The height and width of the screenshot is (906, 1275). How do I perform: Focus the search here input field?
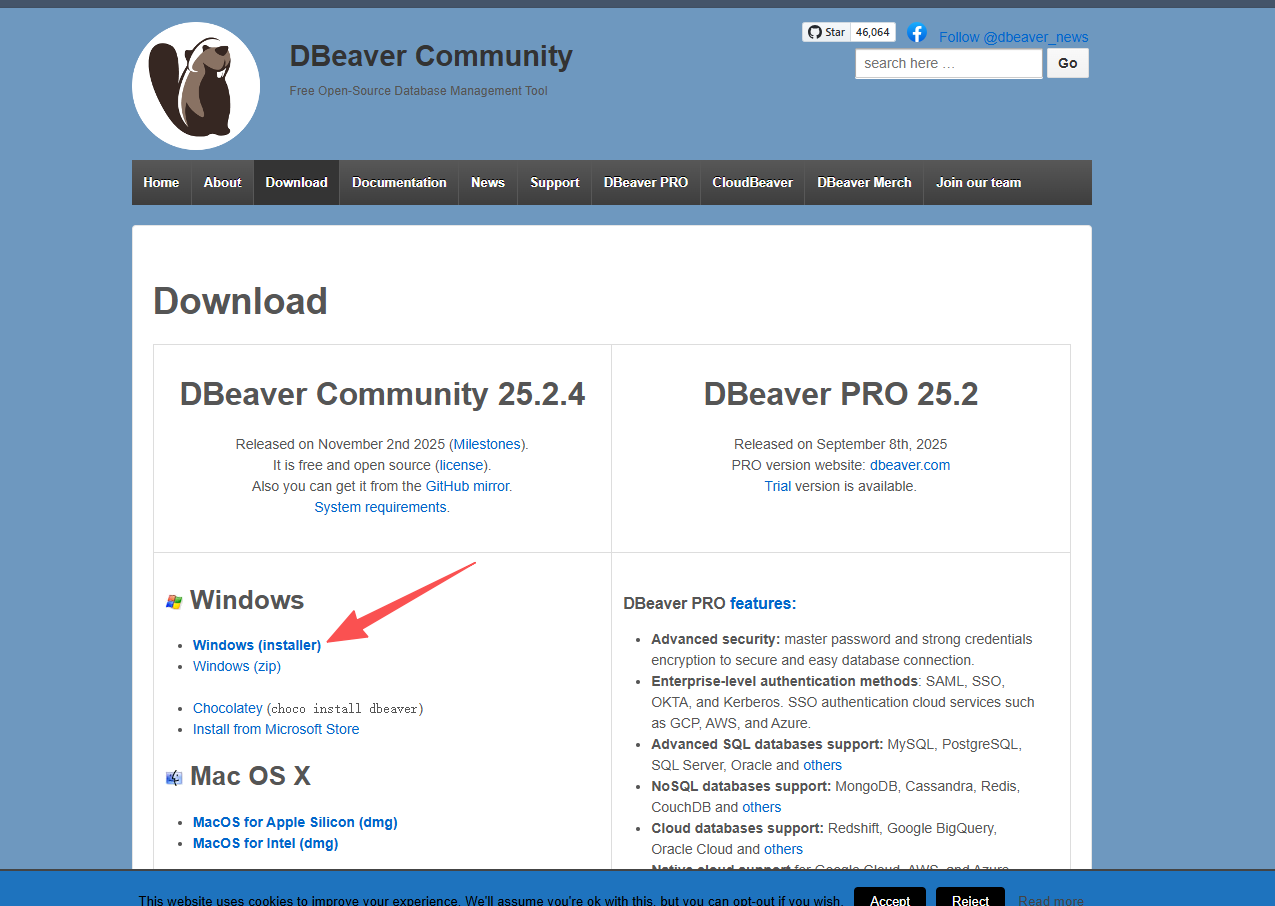point(949,63)
